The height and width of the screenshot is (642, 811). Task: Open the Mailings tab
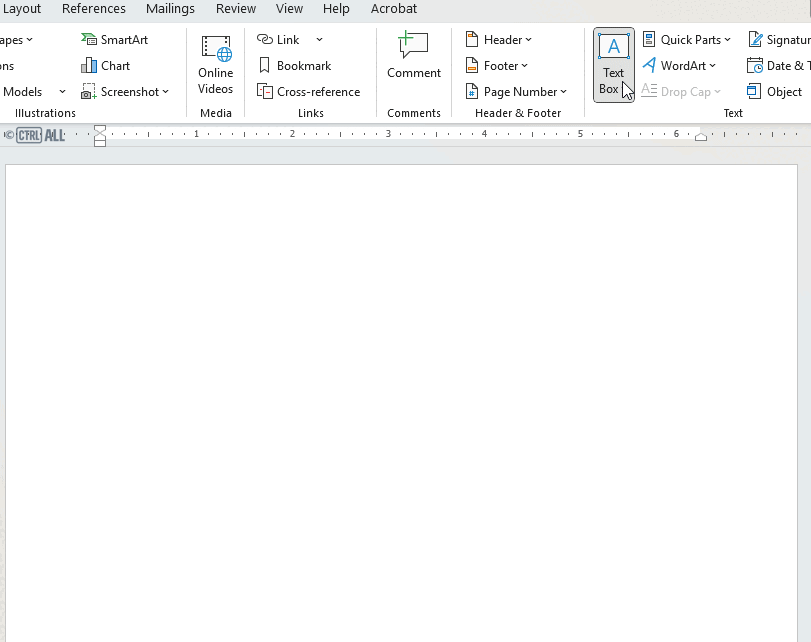[170, 8]
